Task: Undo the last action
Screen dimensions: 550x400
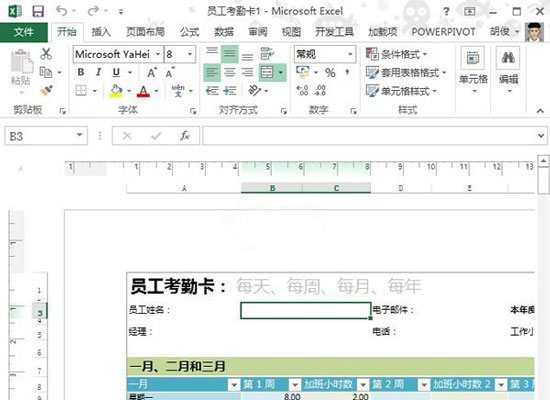Action: (62, 11)
